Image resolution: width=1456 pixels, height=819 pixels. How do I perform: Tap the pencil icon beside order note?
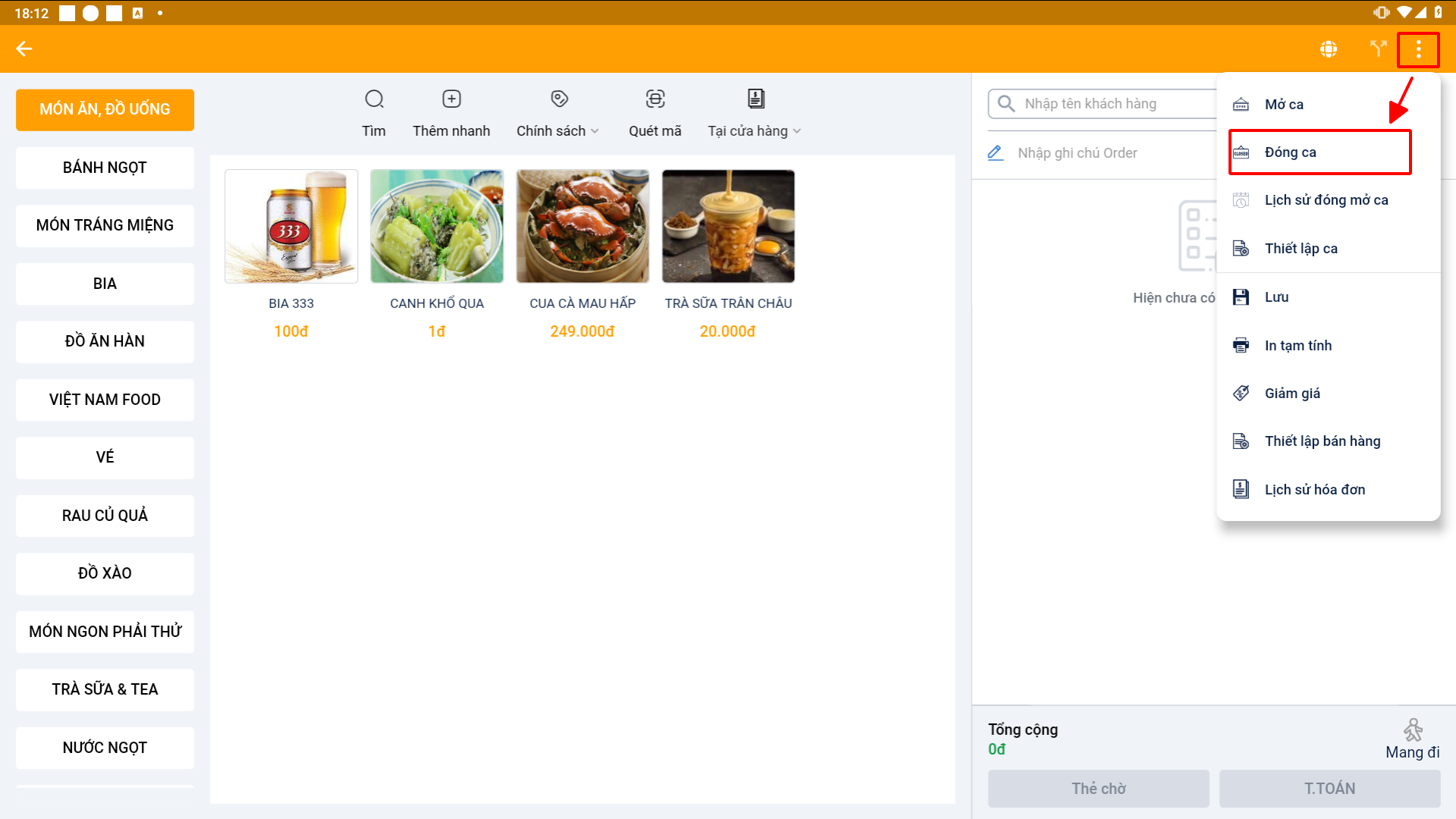pos(996,152)
